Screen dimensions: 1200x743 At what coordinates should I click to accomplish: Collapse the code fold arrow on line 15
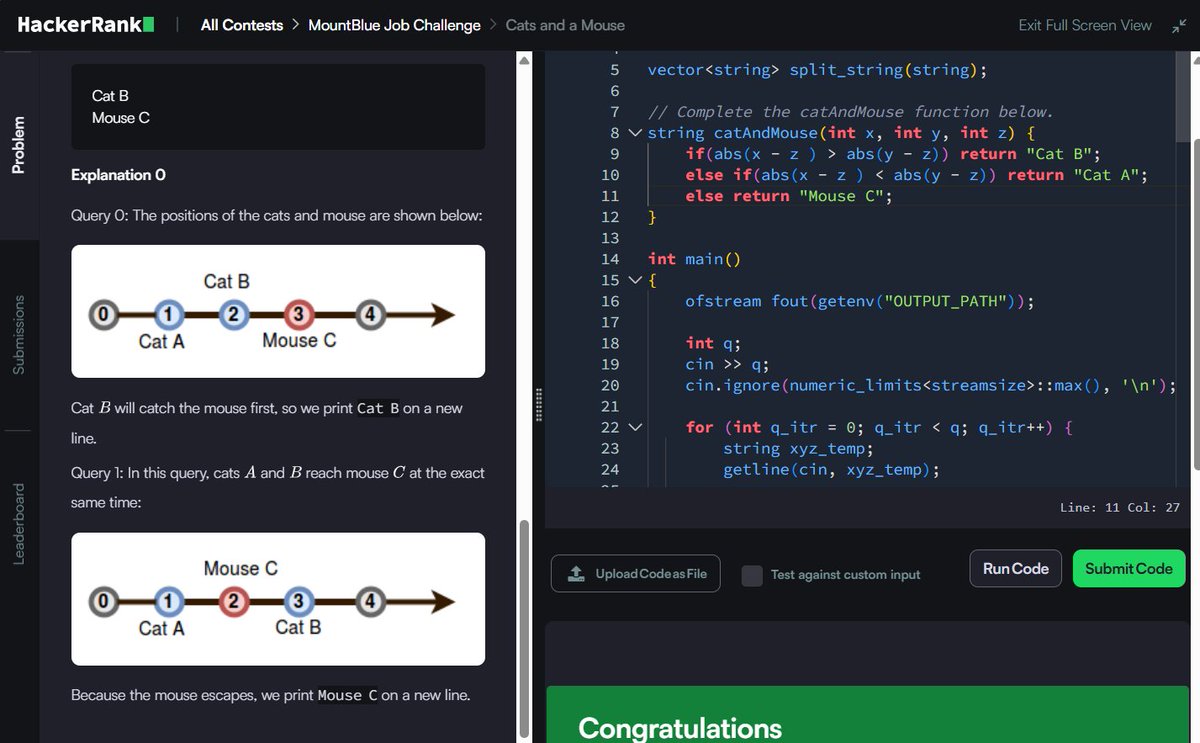pyautogui.click(x=636, y=280)
